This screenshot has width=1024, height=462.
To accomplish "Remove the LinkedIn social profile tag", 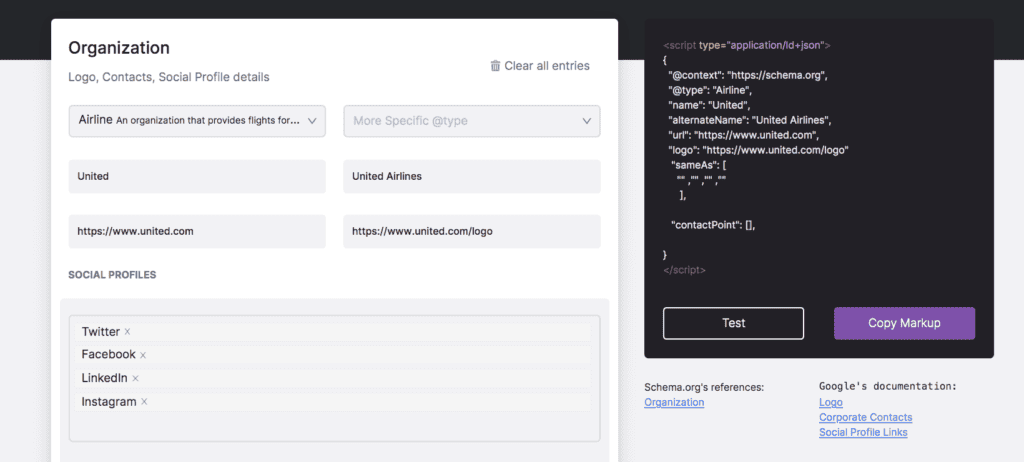I will [135, 378].
